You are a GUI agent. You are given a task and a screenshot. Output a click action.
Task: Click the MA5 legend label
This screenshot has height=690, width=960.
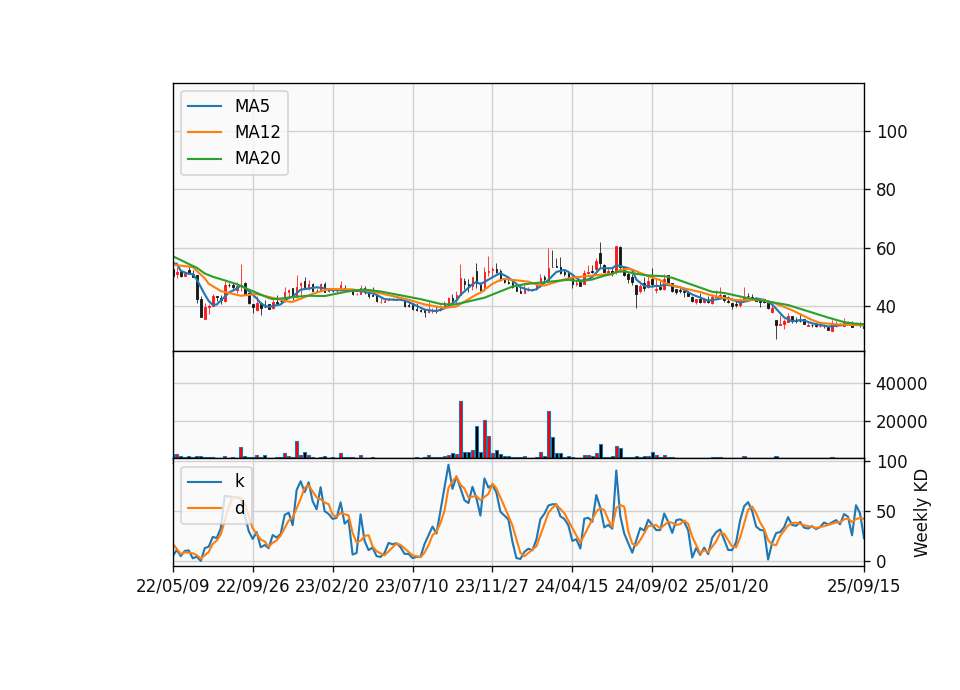(252, 106)
